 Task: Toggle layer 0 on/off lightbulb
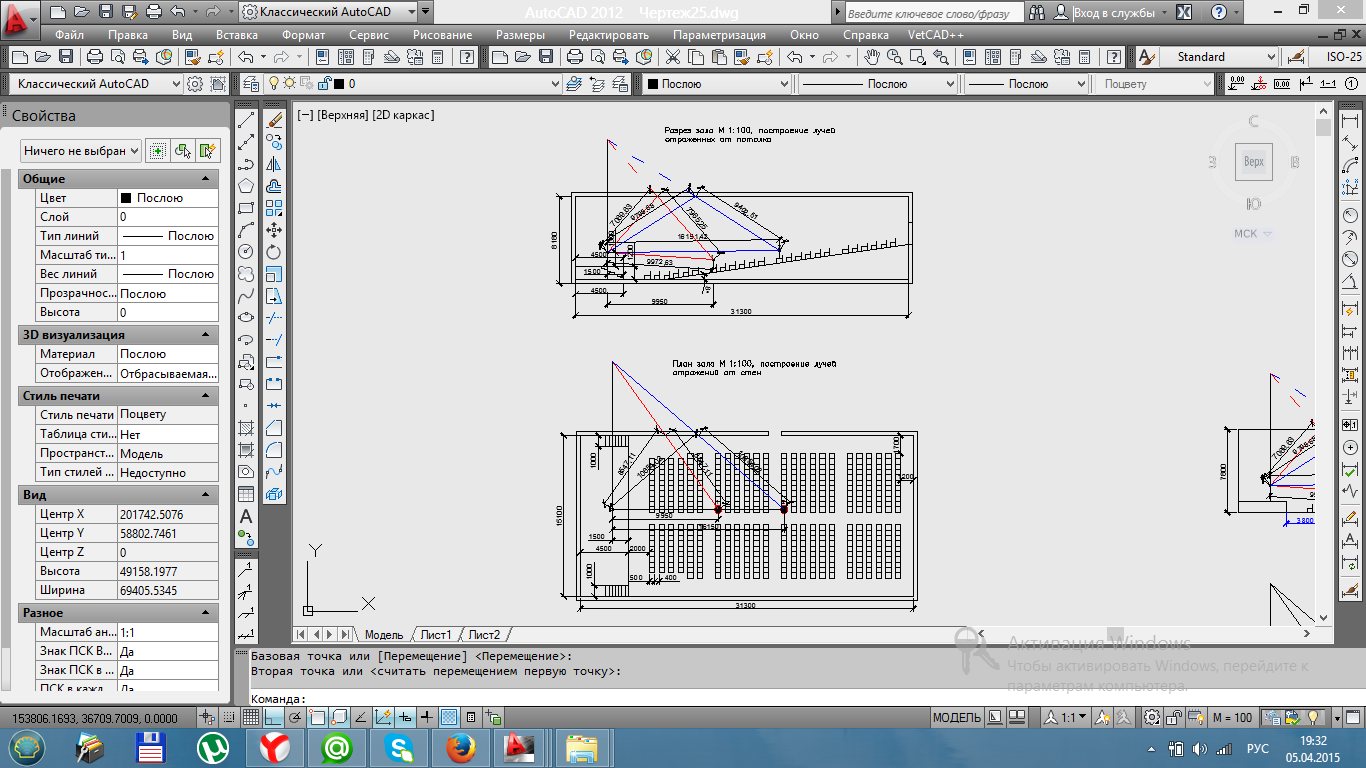[275, 84]
